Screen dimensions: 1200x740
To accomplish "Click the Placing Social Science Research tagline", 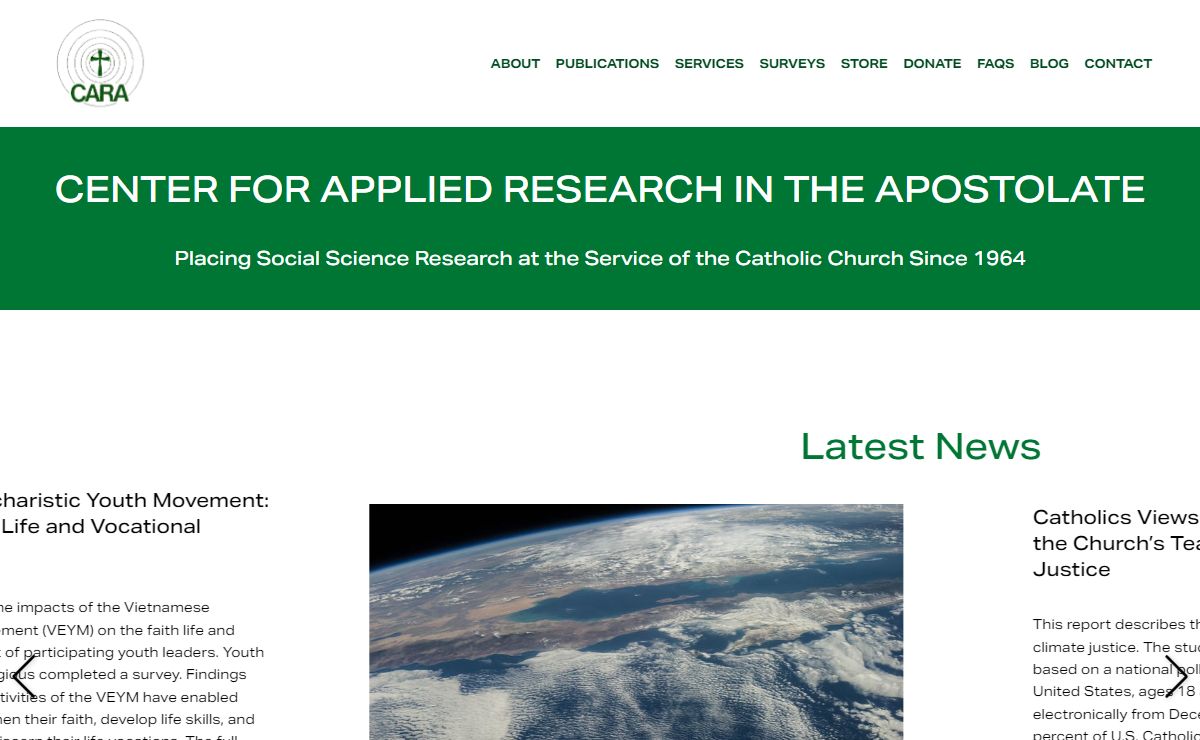I will click(600, 258).
